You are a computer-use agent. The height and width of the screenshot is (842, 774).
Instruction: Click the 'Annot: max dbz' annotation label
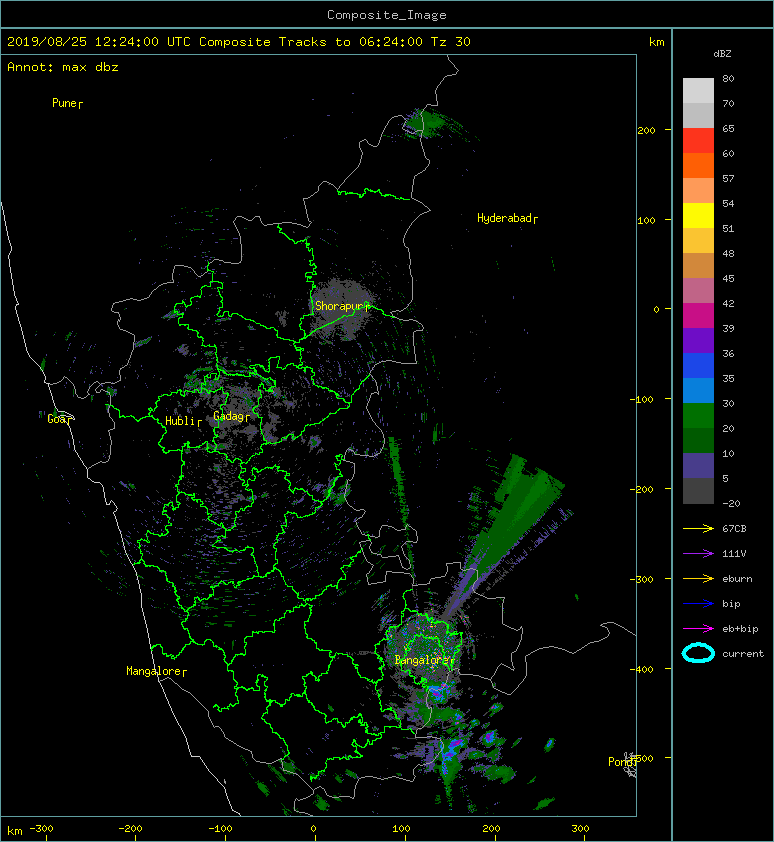63,67
